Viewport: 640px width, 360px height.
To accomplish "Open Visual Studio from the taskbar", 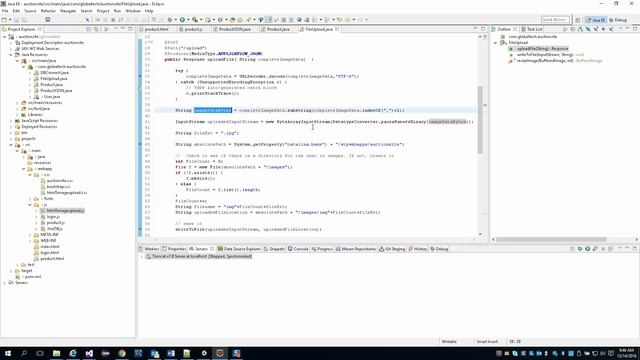I will coord(89,353).
